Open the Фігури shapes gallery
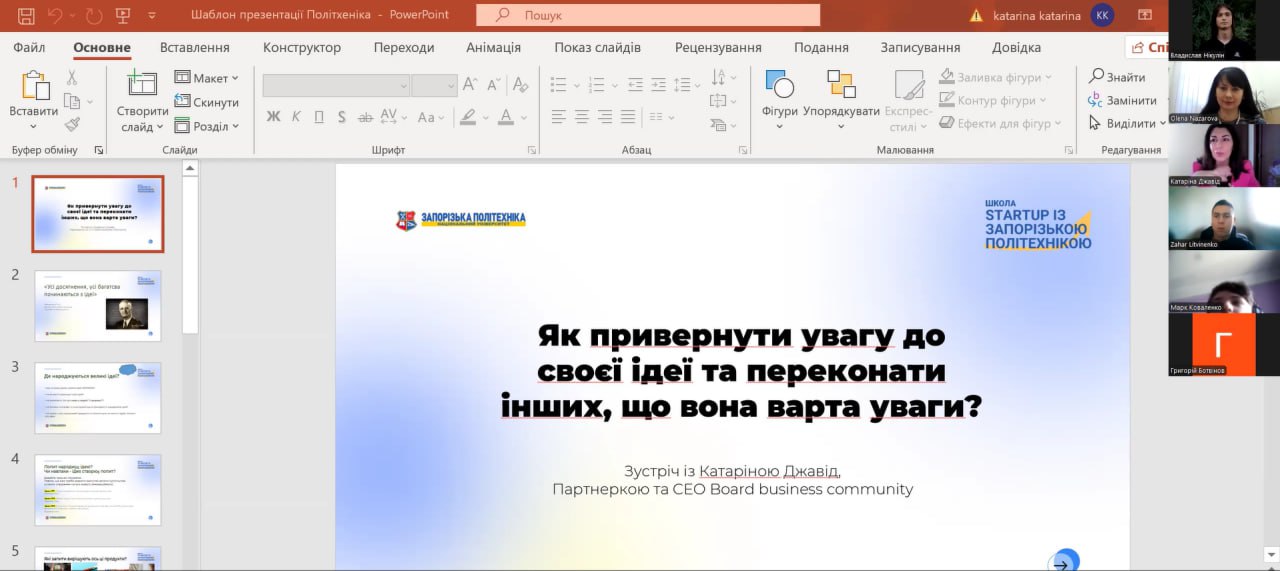1280x571 pixels. tap(779, 87)
